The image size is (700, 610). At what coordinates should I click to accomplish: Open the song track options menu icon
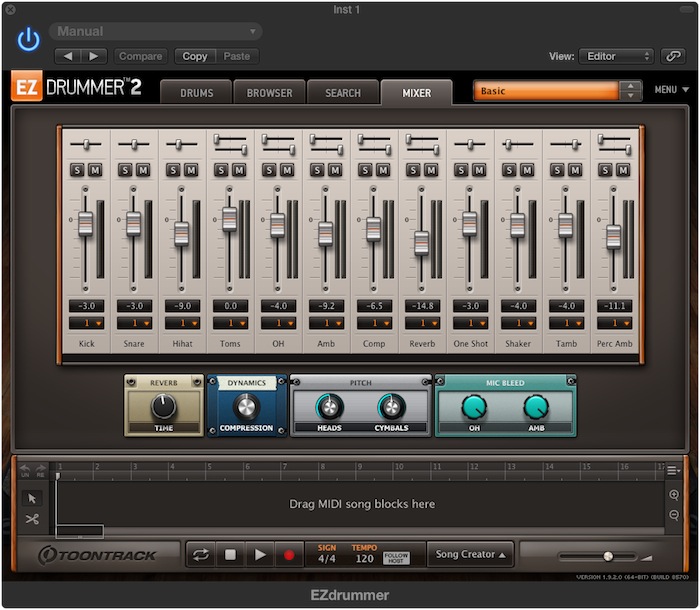673,471
